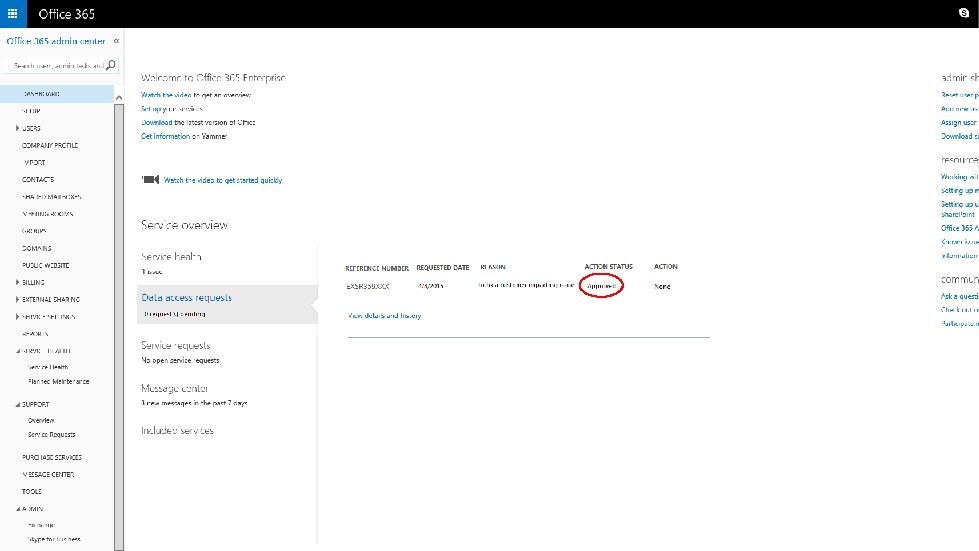Click the 'Assign user' shortcut link
The width and height of the screenshot is (979, 551).
point(959,122)
